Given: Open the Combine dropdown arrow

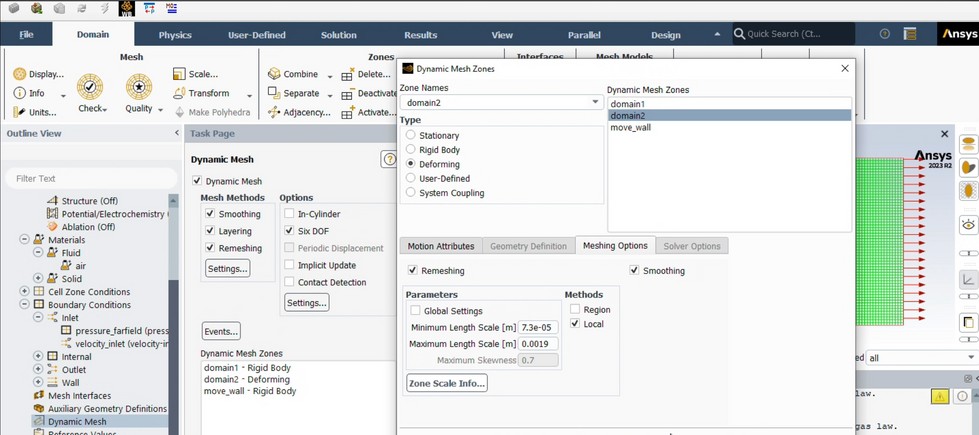Looking at the screenshot, I should 330,77.
